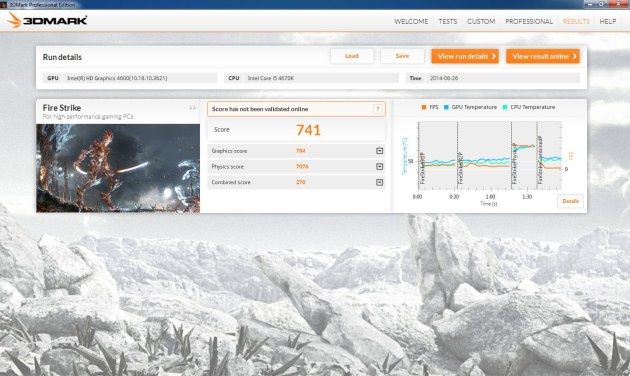Click the teal CPU Temperature legend swatch
This screenshot has height=376, width=630.
pos(505,107)
